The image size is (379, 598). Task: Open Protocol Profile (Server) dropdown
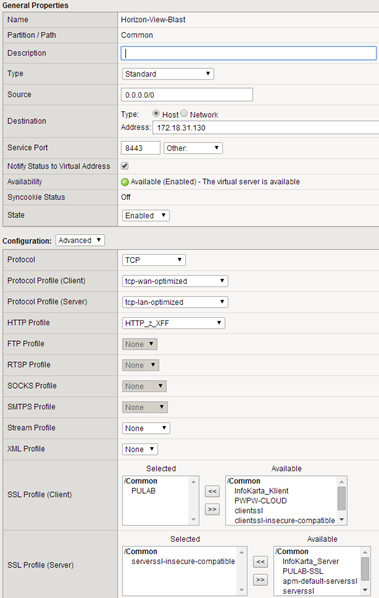175,302
